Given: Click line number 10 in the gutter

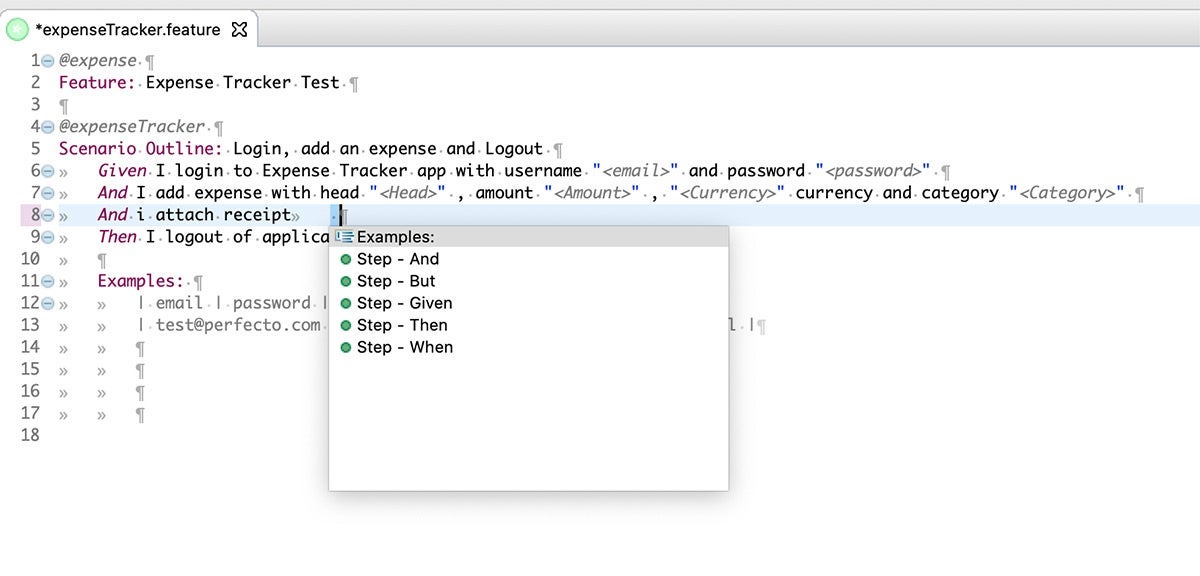Looking at the screenshot, I should [30, 259].
